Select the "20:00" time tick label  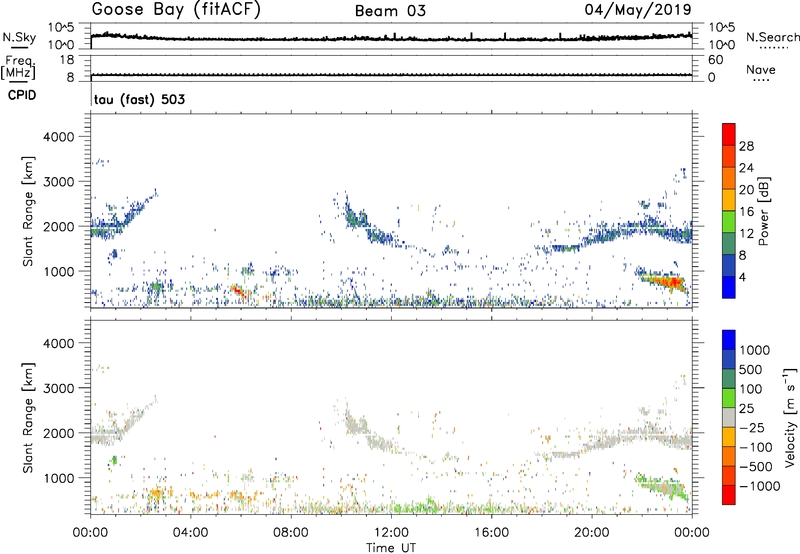point(591,533)
